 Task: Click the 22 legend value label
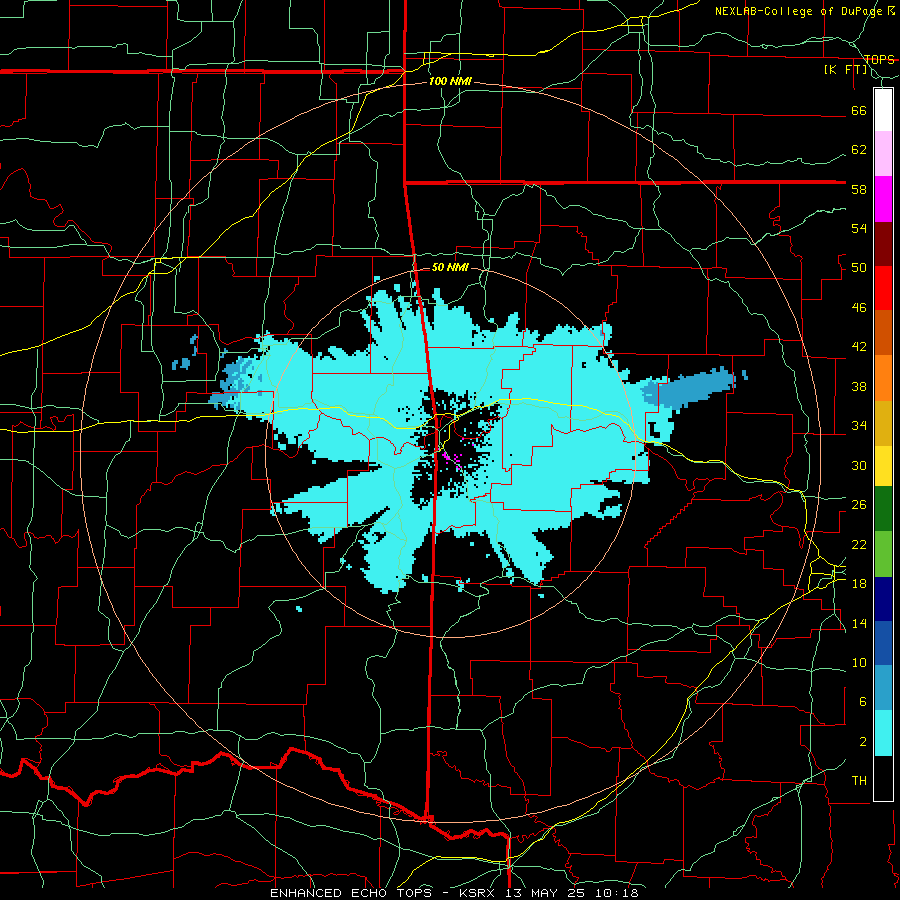(x=859, y=545)
